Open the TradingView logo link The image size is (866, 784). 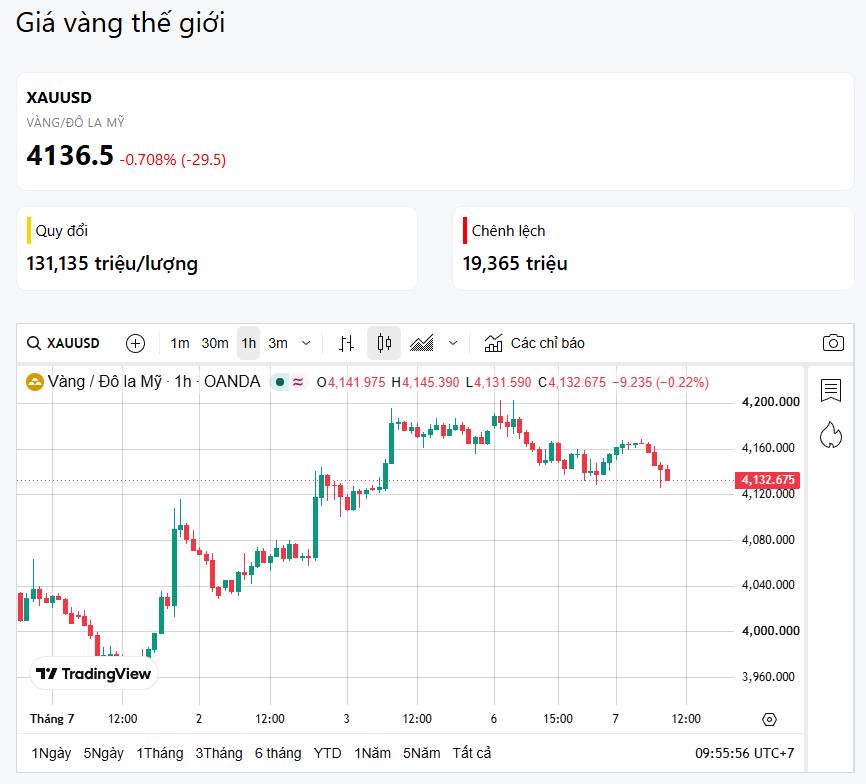pyautogui.click(x=93, y=674)
